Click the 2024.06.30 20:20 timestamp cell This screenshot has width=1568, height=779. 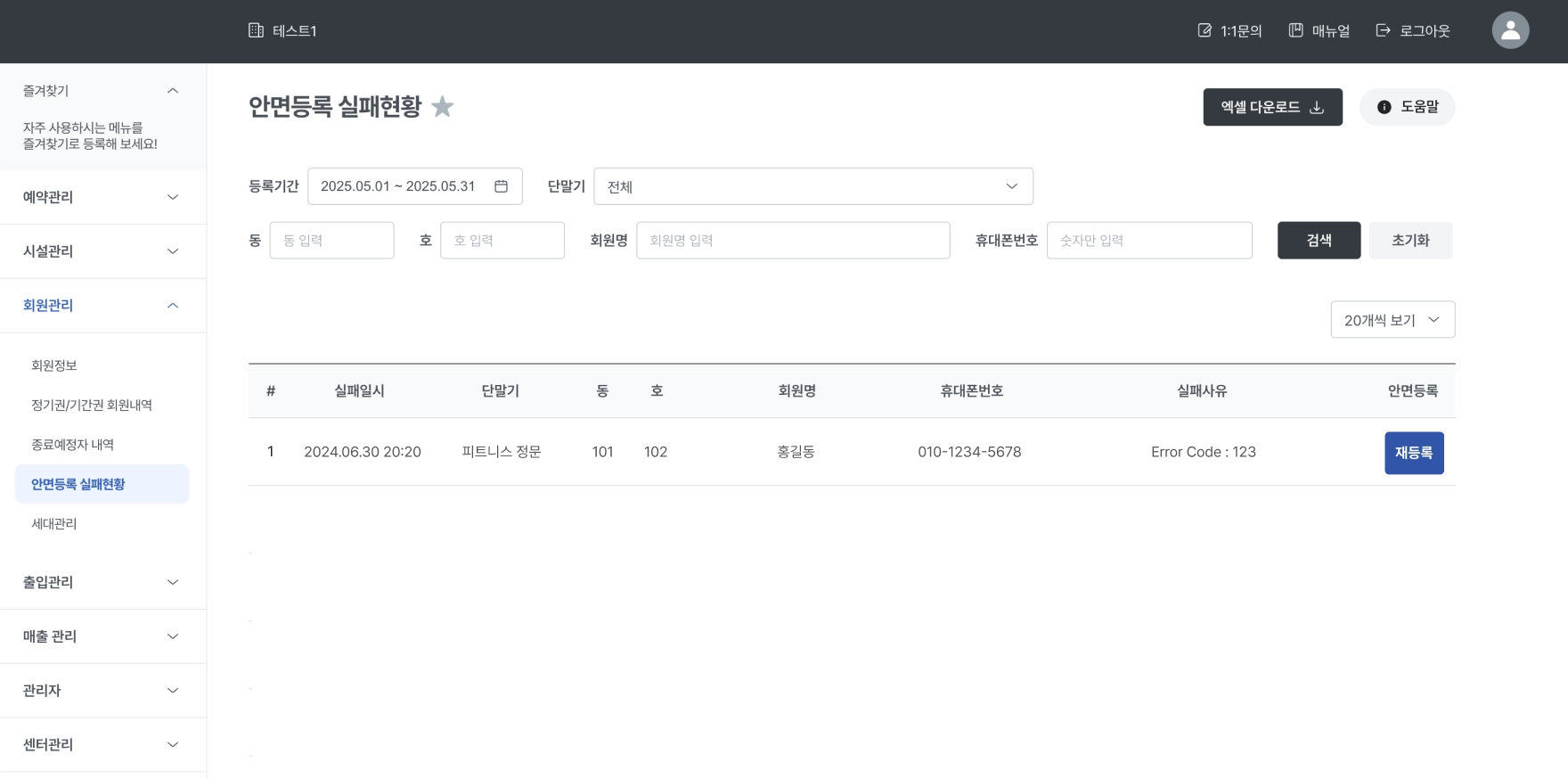[363, 452]
